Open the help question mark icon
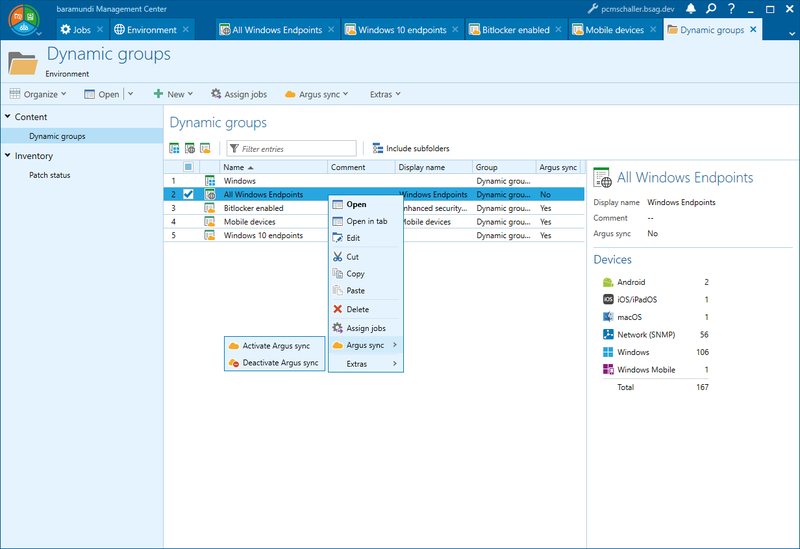The width and height of the screenshot is (800, 549). pos(731,9)
